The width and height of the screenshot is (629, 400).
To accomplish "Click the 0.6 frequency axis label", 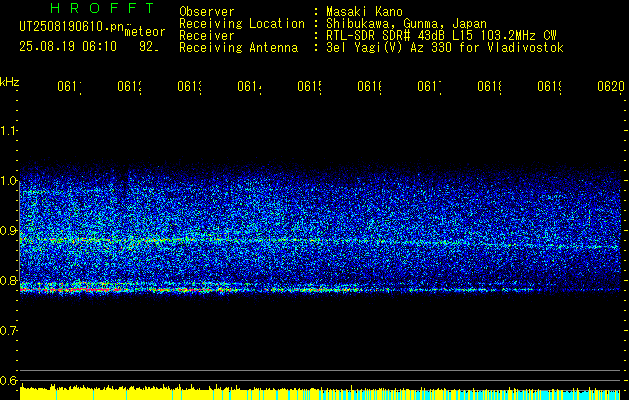I will point(9,380).
